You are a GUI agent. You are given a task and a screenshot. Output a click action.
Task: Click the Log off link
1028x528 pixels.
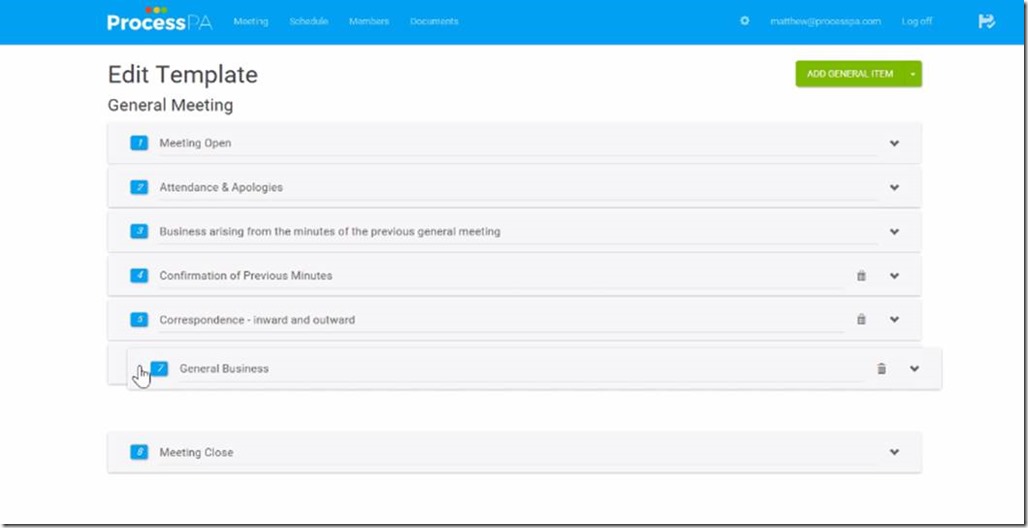click(x=916, y=21)
